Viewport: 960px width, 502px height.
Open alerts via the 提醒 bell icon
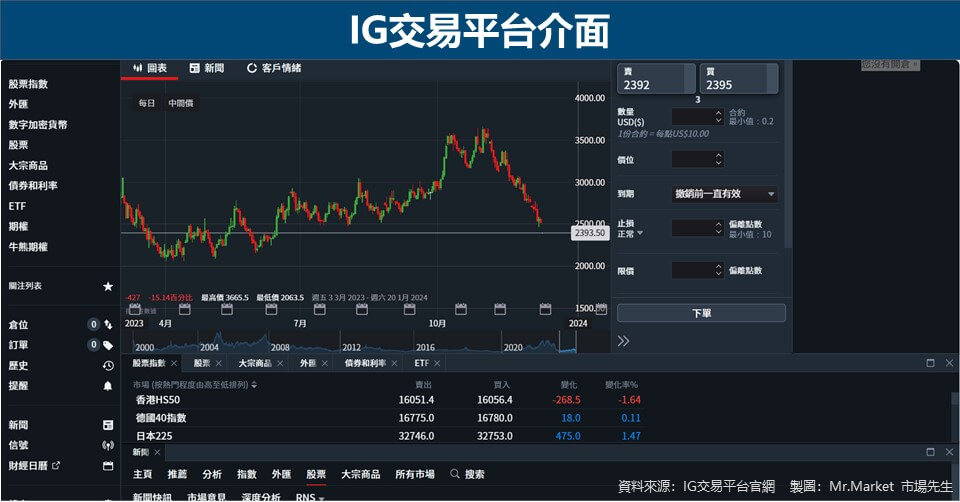tap(108, 386)
